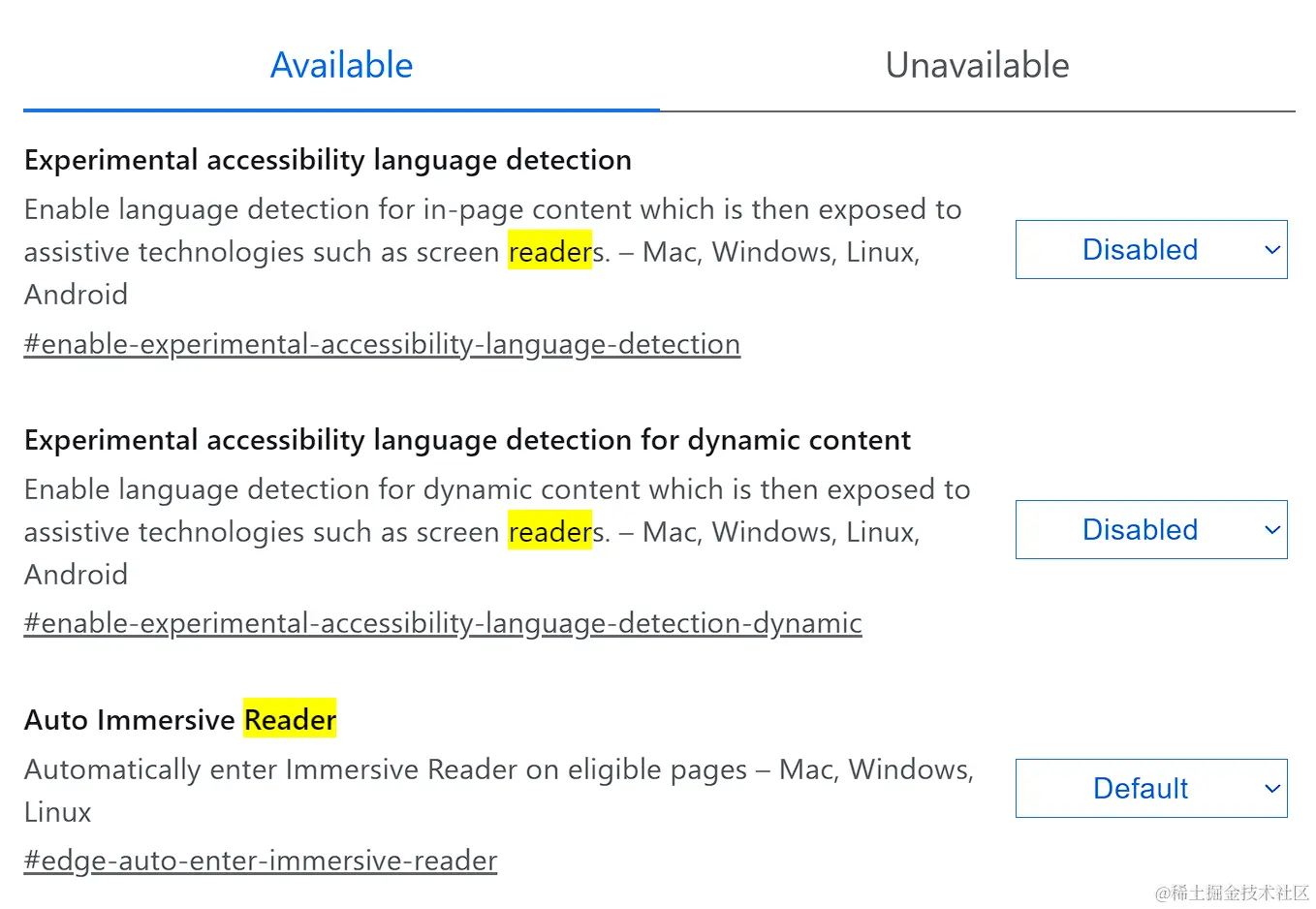
Task: Click highlighted "Reader" in Auto Immersive Reader heading
Action: (290, 720)
